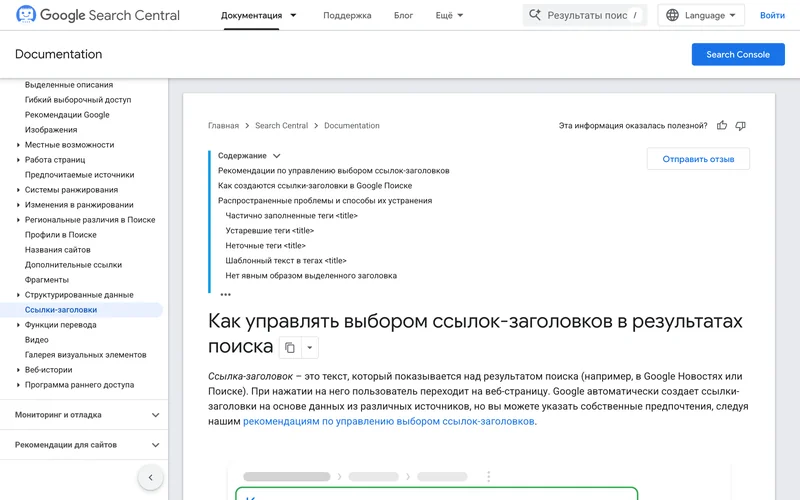Open Выделенные описания in sidebar
Screen dimensions: 800x500
pyautogui.click(x=69, y=85)
